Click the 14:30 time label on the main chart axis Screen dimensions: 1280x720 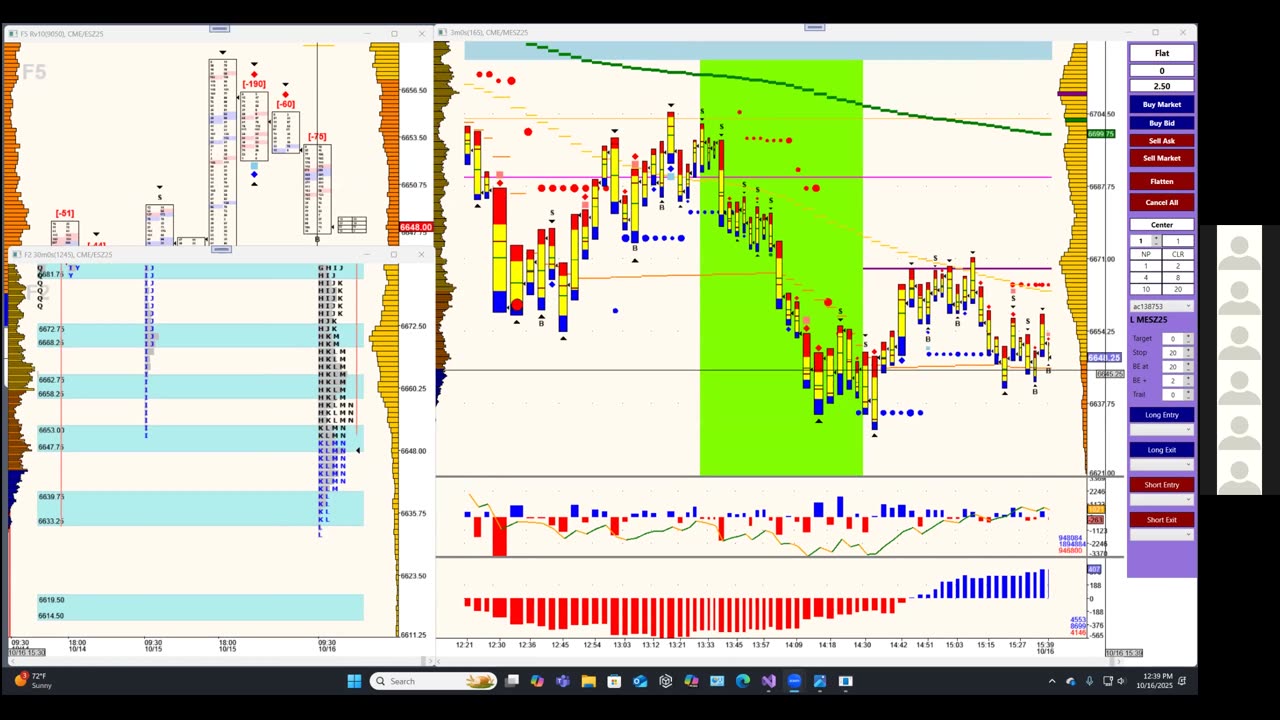(862, 645)
